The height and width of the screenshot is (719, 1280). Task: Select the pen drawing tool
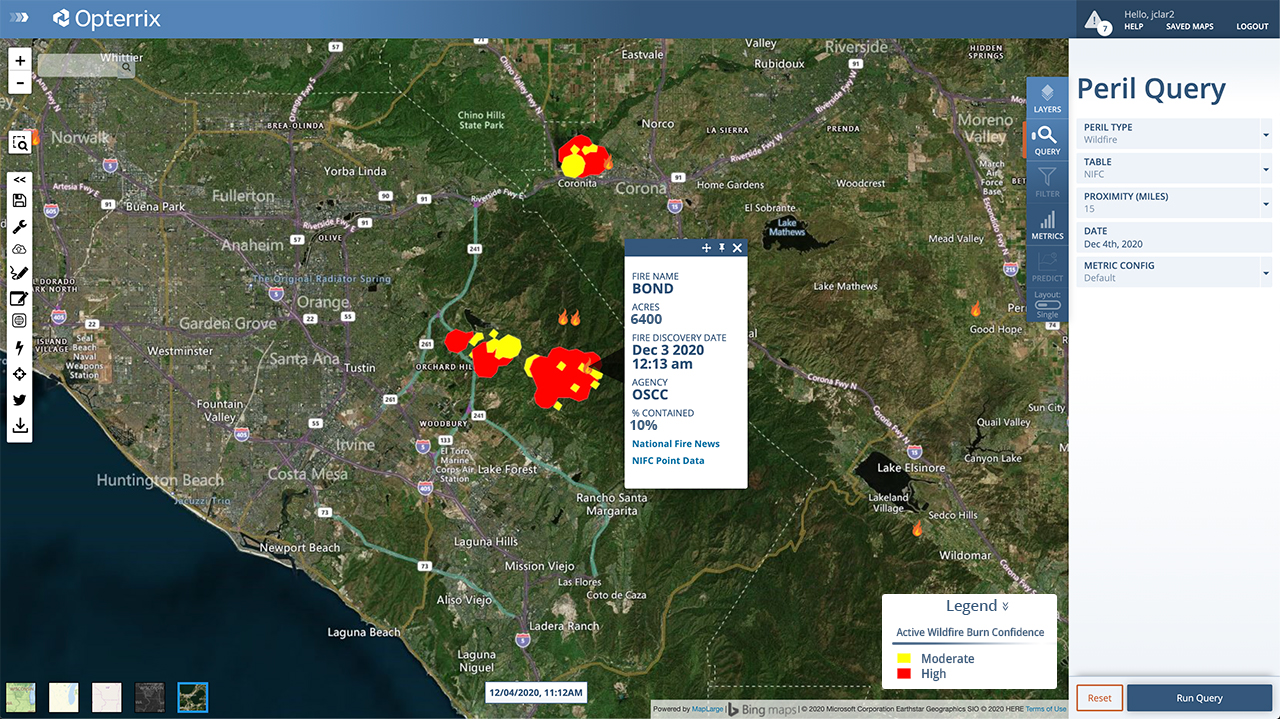click(x=20, y=273)
